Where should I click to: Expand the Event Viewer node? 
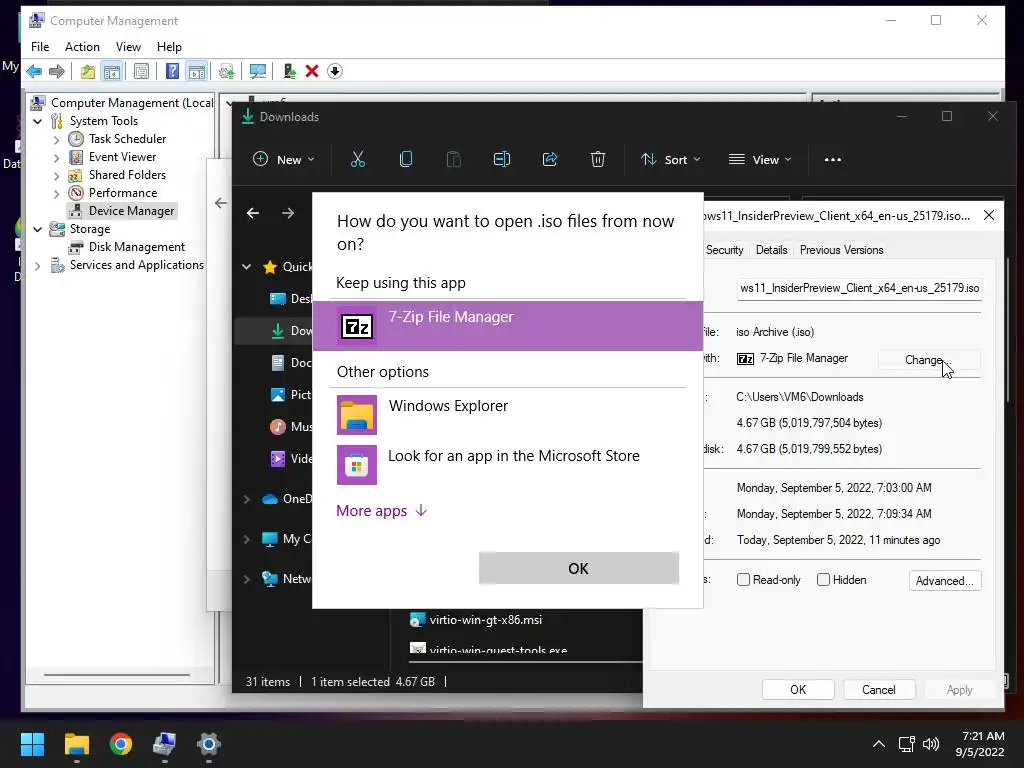(x=56, y=157)
